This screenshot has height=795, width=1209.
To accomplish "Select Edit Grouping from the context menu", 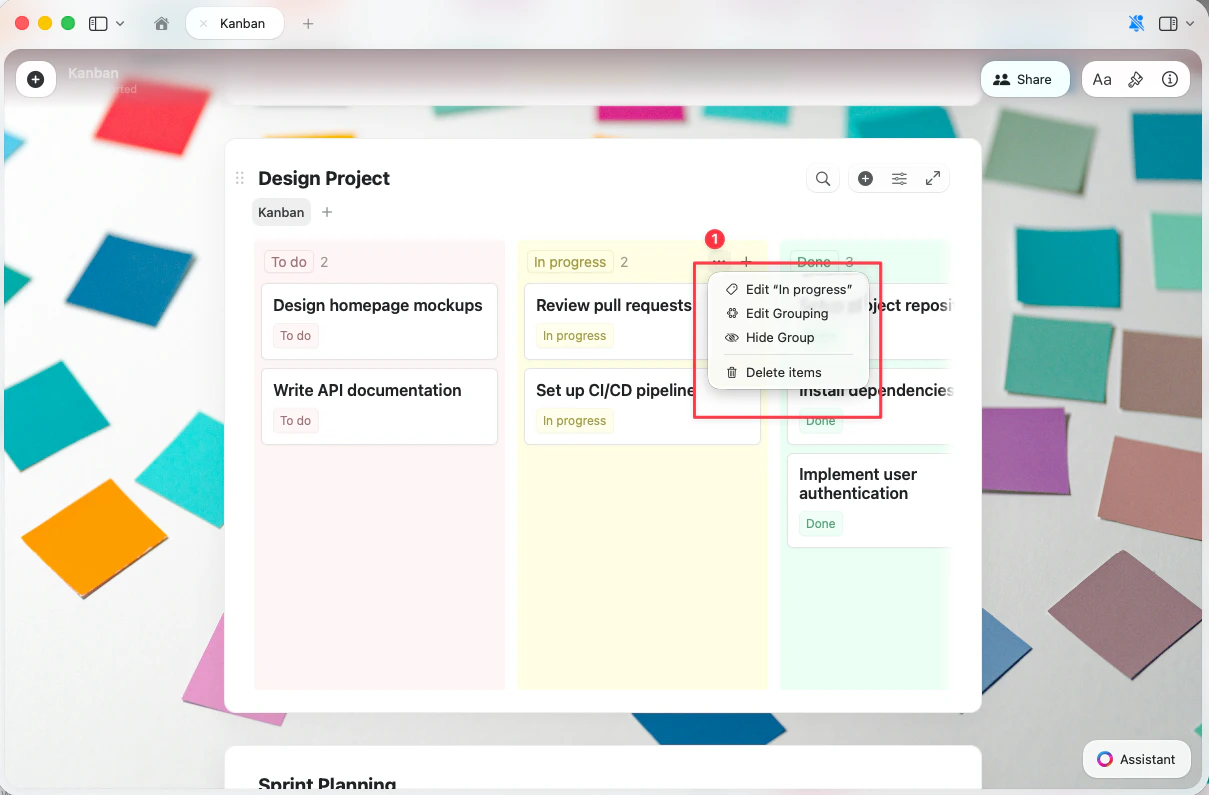I will click(x=787, y=313).
